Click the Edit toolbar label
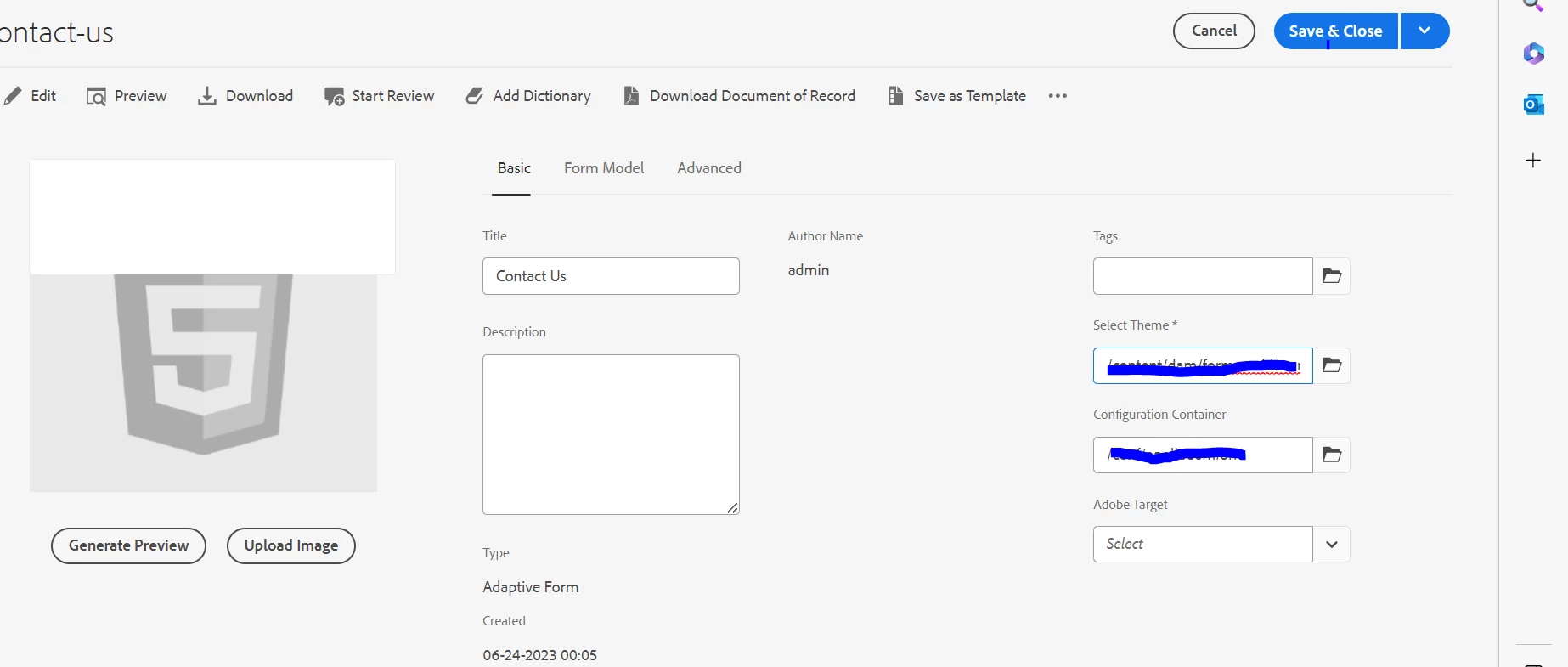1568x667 pixels. coord(43,96)
